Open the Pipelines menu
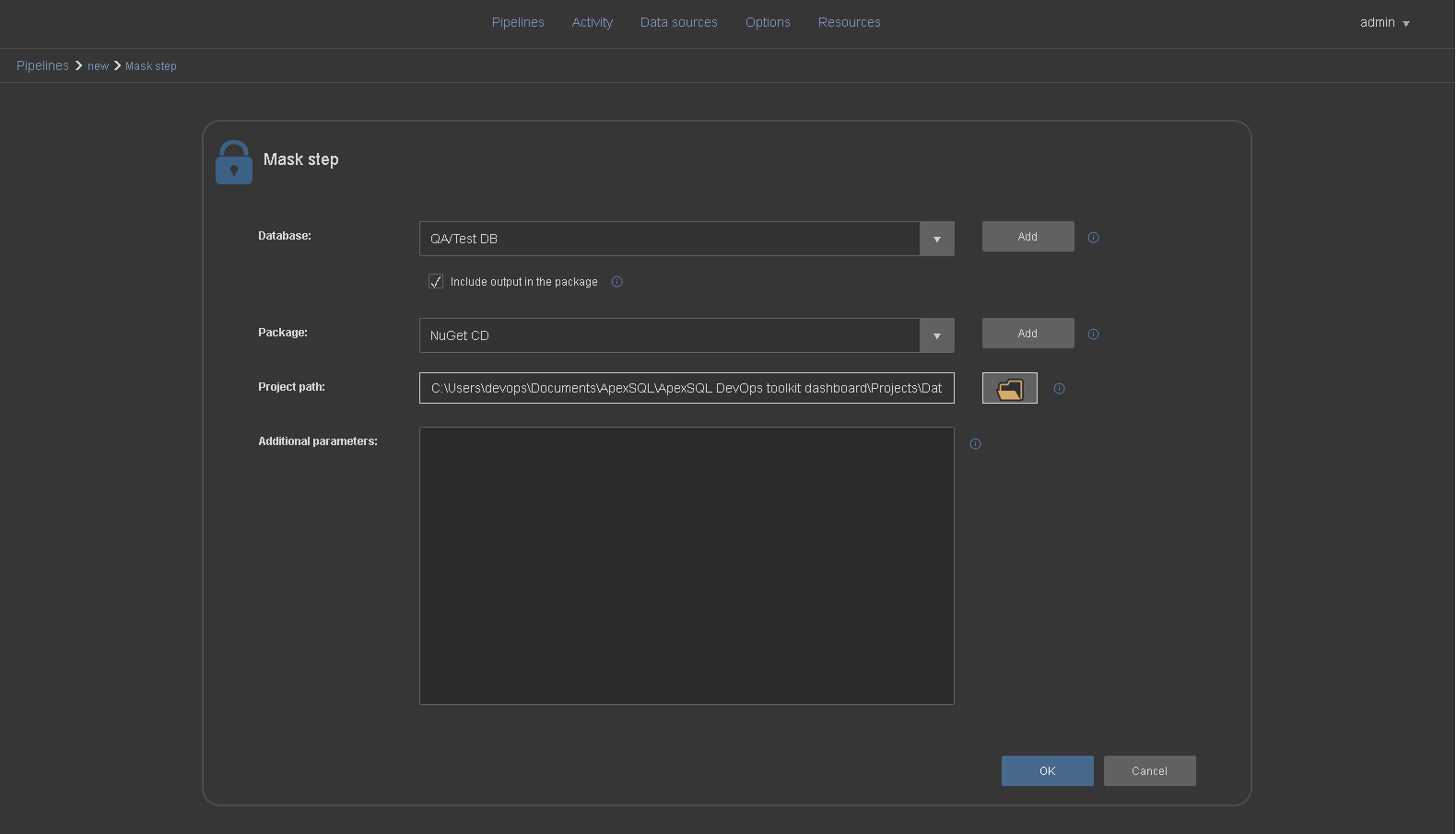This screenshot has width=1456, height=834. [518, 22]
